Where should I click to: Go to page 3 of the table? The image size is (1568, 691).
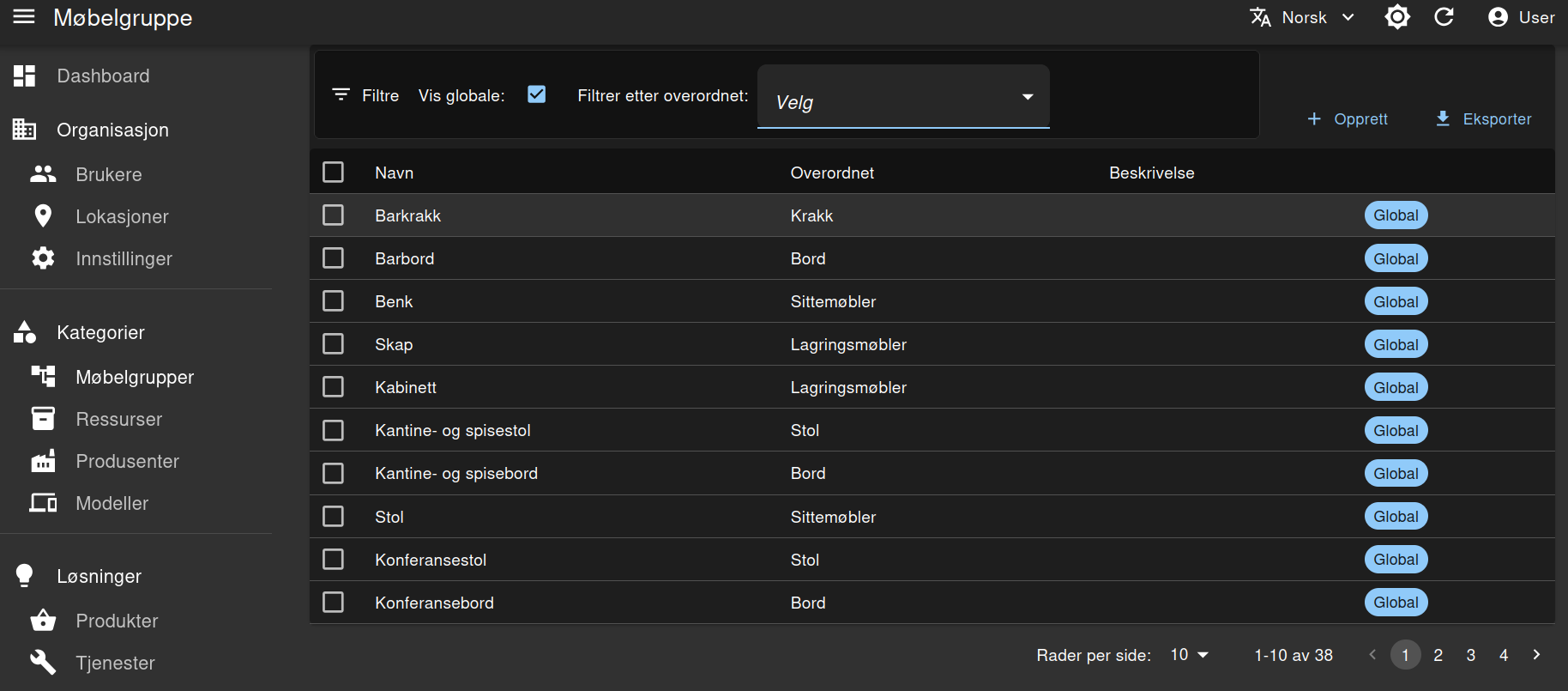[1471, 655]
